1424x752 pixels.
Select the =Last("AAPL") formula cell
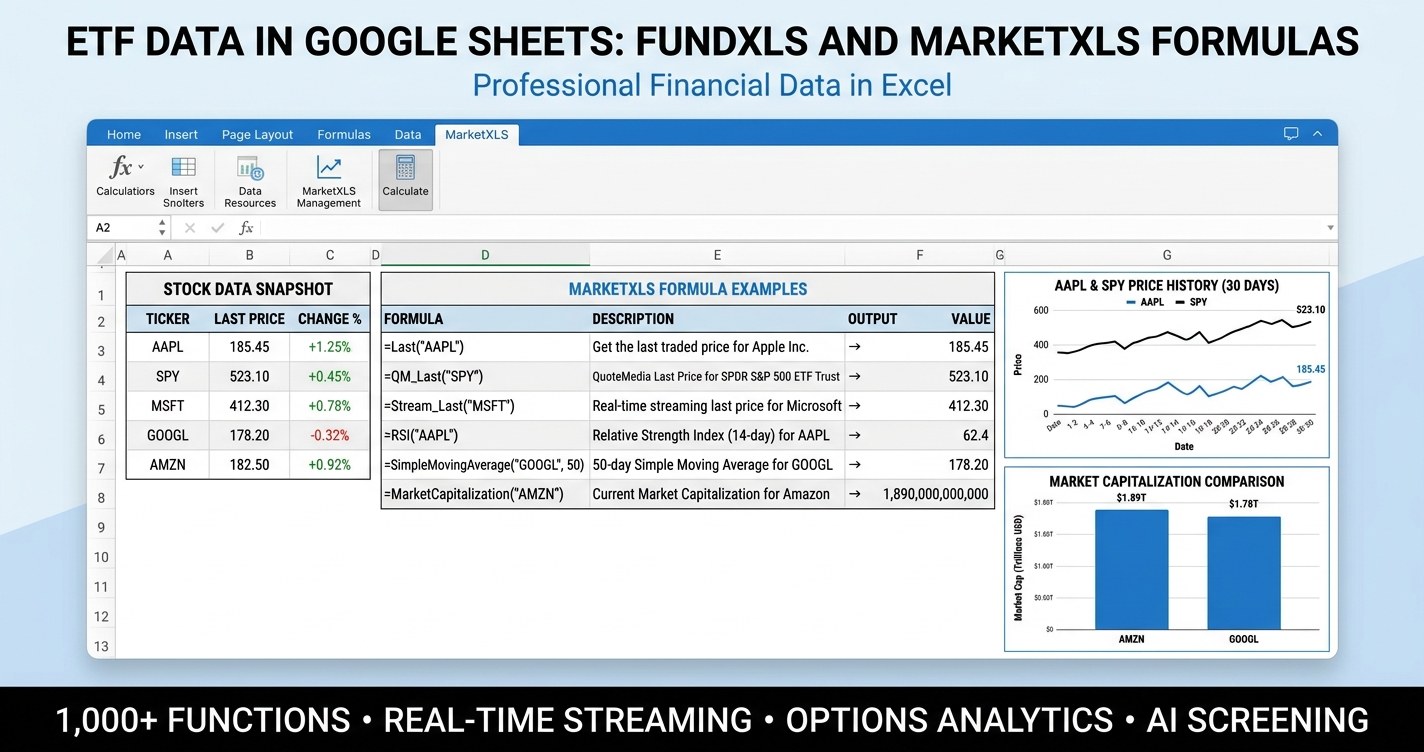click(x=486, y=347)
